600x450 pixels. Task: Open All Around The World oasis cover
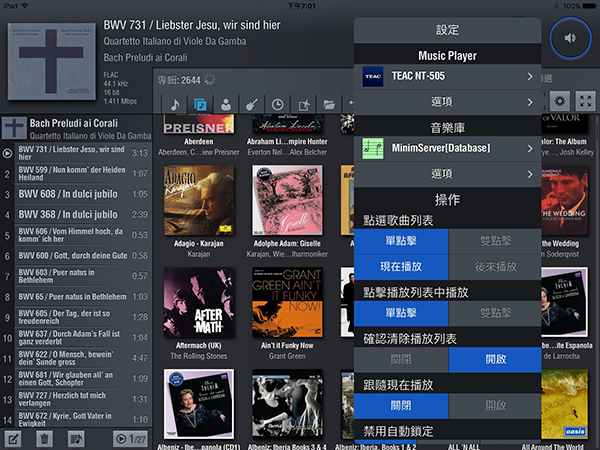[564, 404]
